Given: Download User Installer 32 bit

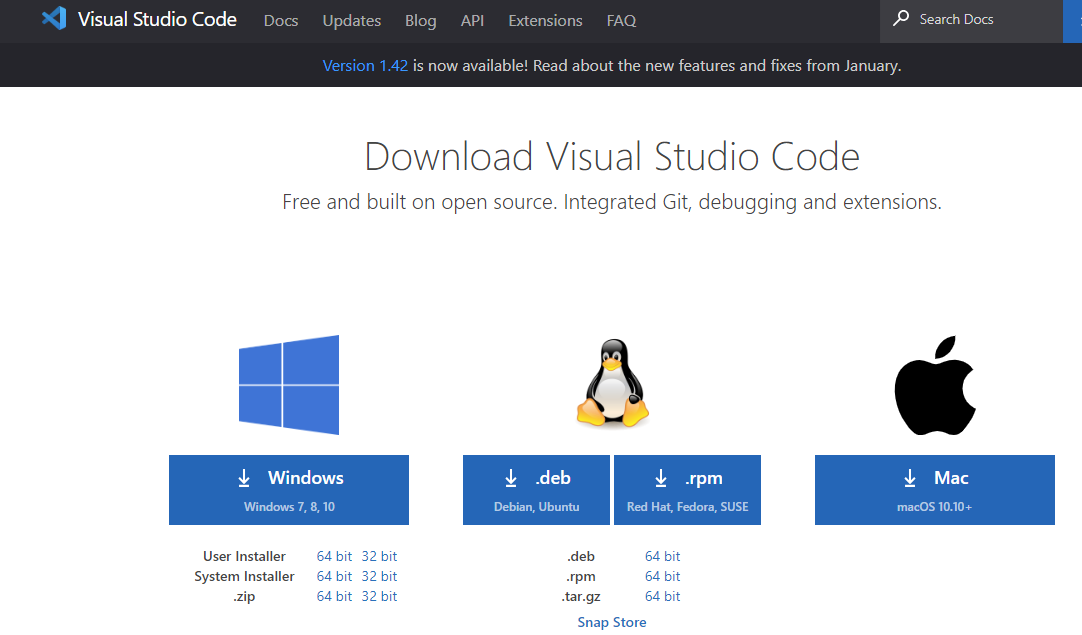Looking at the screenshot, I should tap(380, 556).
